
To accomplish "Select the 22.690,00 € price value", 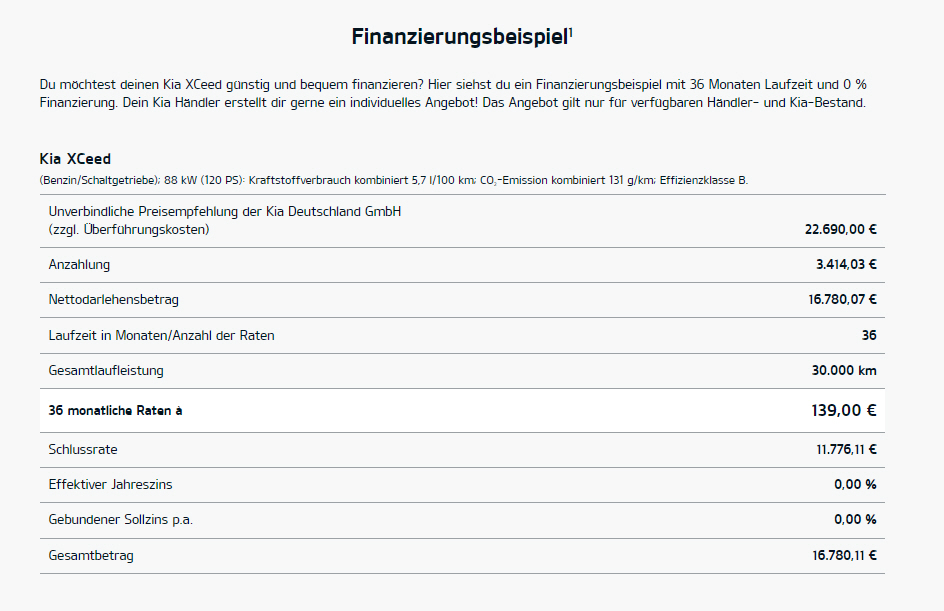I will pos(840,229).
